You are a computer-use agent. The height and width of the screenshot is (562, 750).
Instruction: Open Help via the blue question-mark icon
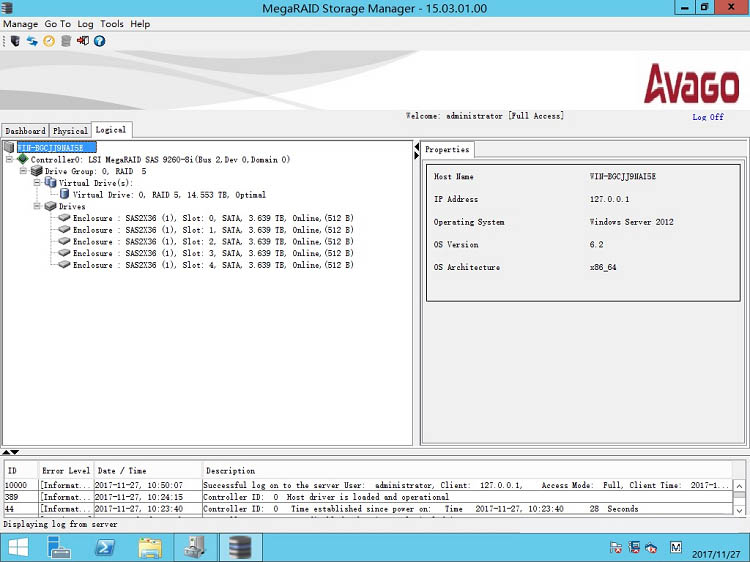[99, 41]
